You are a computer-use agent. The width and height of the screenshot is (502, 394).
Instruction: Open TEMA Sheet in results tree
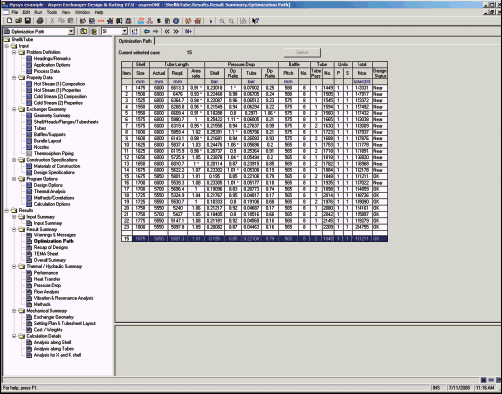(x=46, y=254)
